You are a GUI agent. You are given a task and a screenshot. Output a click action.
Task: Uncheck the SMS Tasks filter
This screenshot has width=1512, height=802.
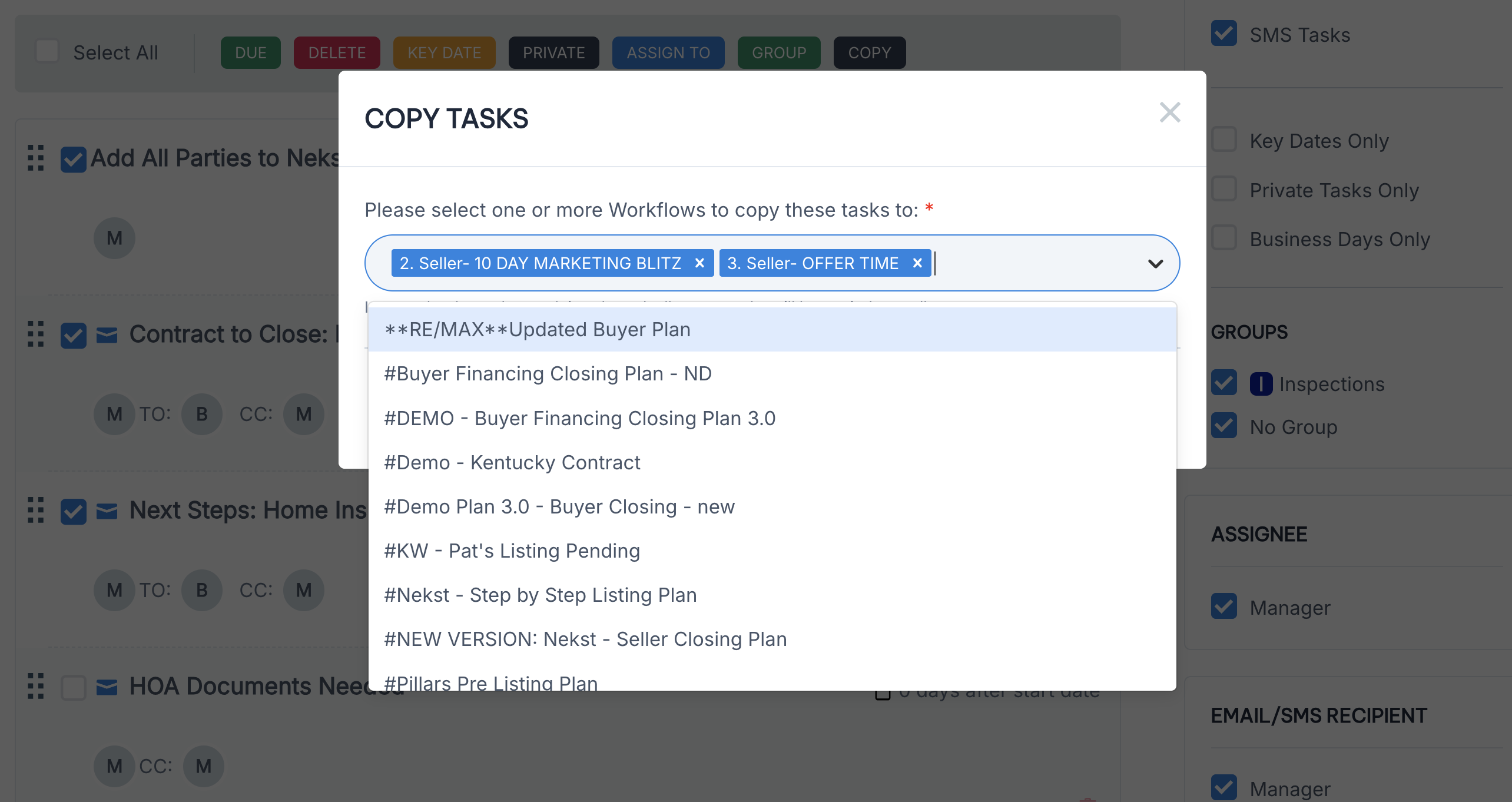point(1224,34)
